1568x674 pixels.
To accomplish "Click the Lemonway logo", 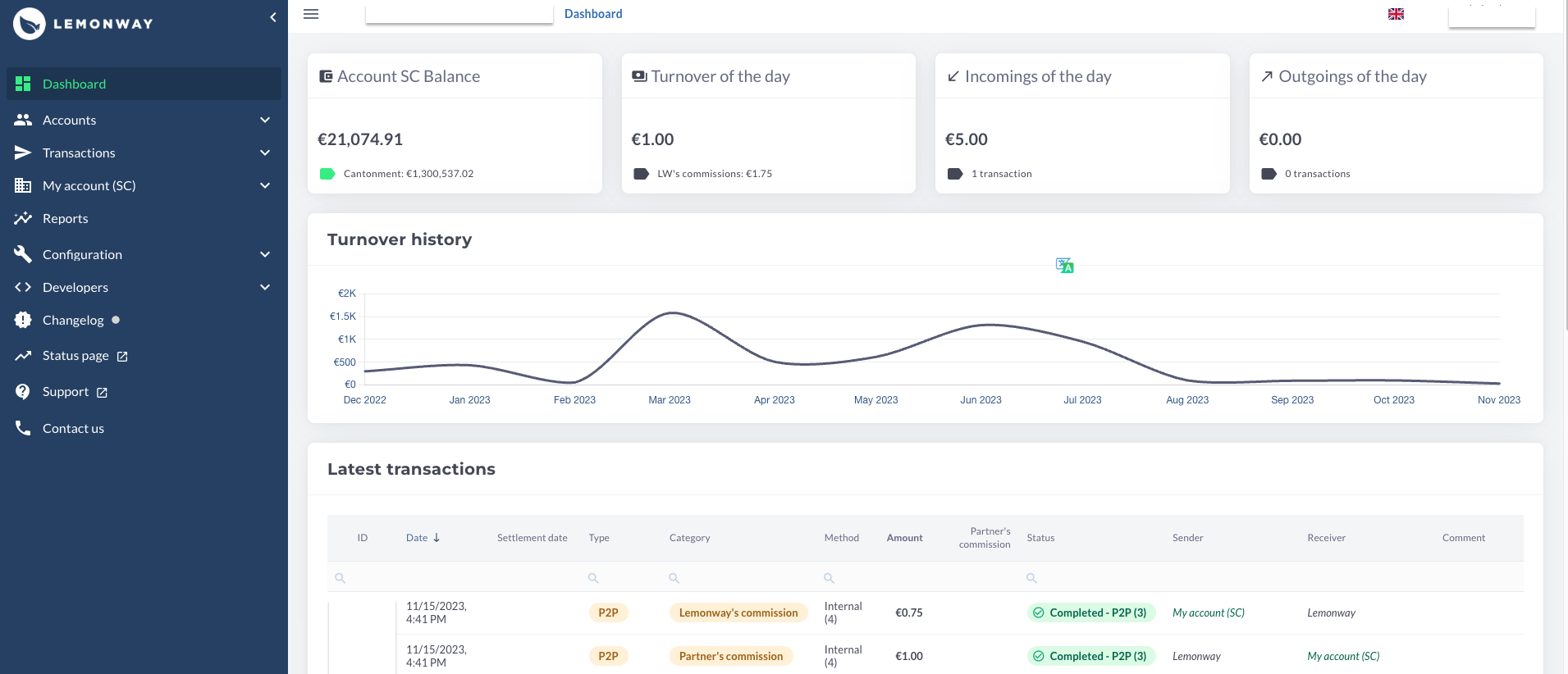I will click(83, 24).
